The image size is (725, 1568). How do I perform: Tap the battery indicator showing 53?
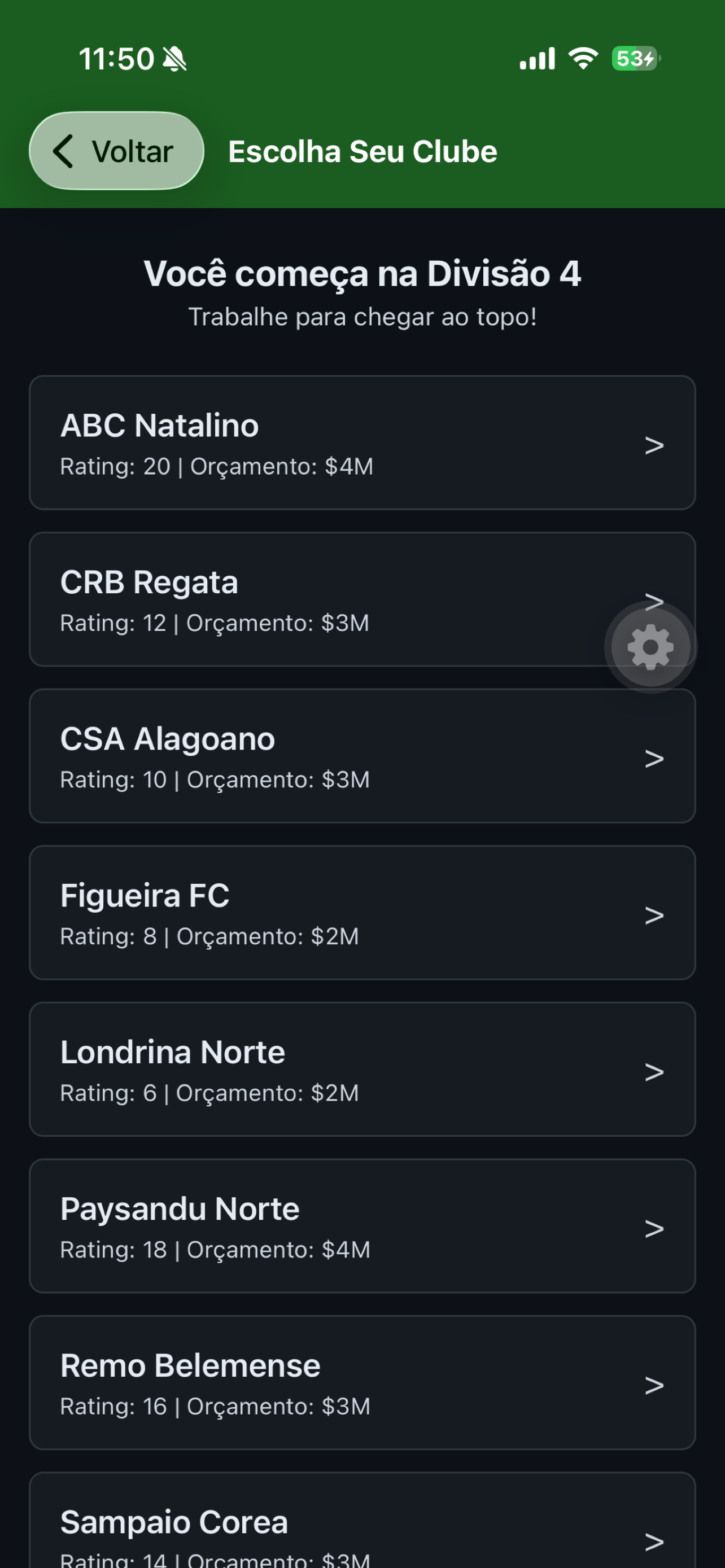636,59
